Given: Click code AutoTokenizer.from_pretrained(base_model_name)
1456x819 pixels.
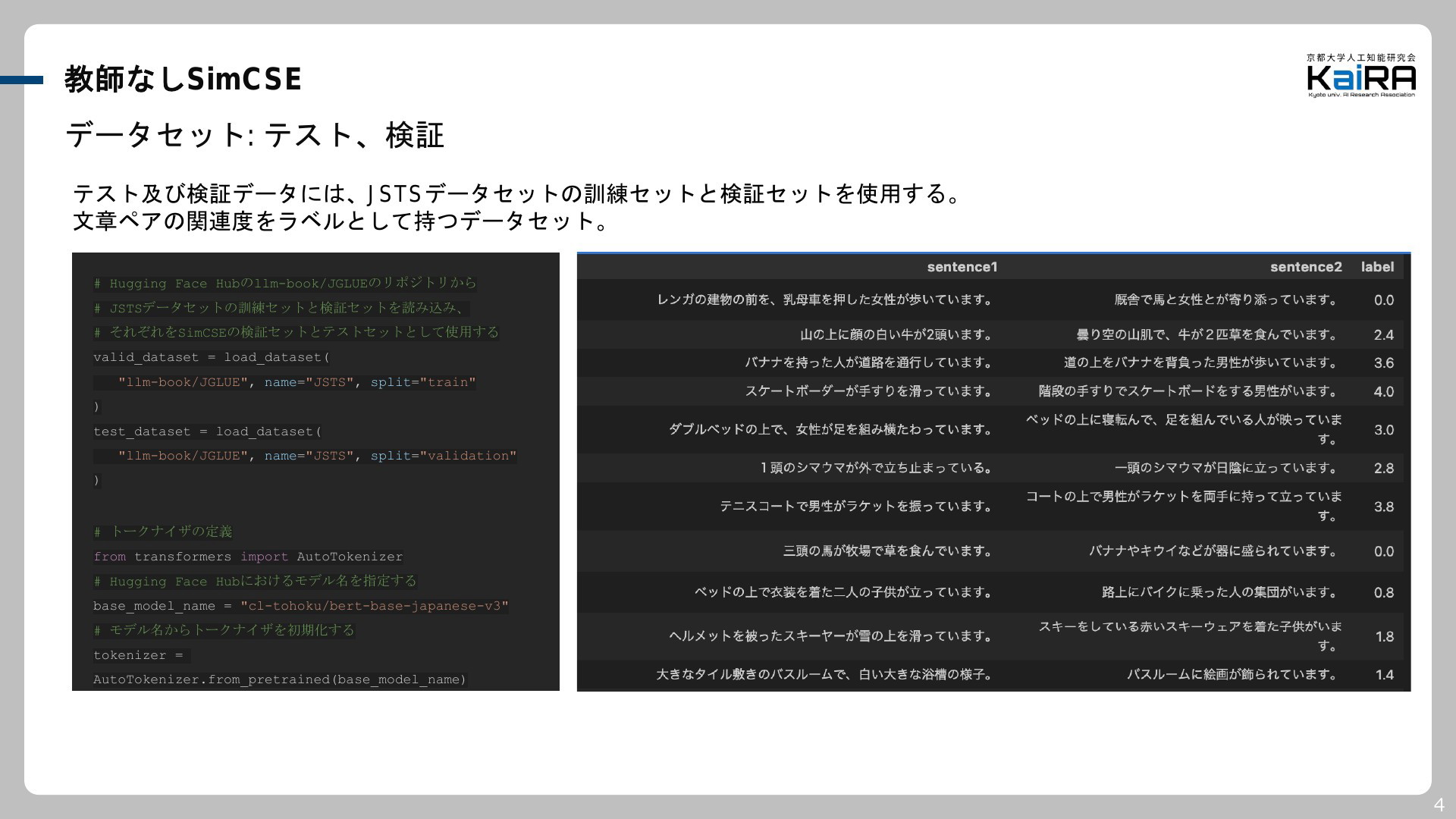Looking at the screenshot, I should pos(280,679).
